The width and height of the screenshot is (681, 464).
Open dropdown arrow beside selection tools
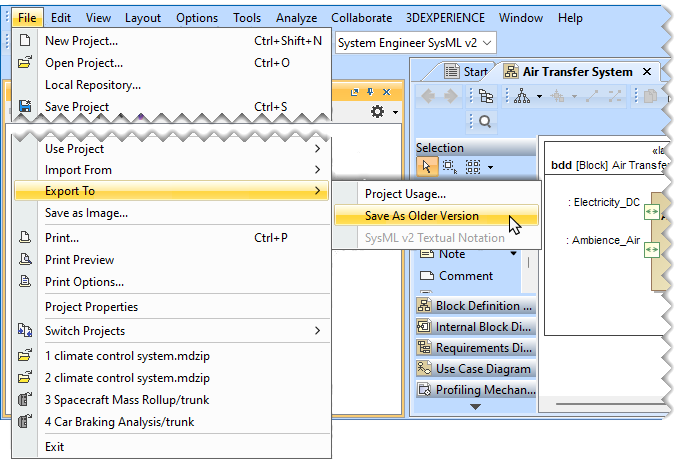click(x=490, y=167)
